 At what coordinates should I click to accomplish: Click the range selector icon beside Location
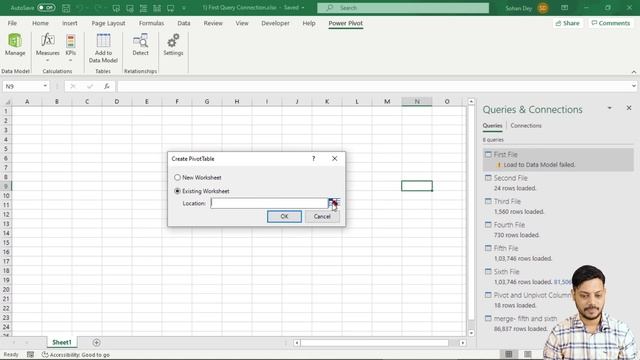tap(334, 203)
